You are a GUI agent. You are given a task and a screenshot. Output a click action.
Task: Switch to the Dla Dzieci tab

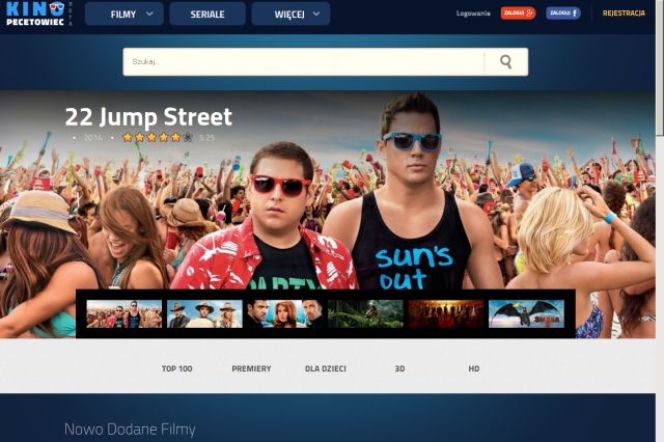(x=326, y=369)
